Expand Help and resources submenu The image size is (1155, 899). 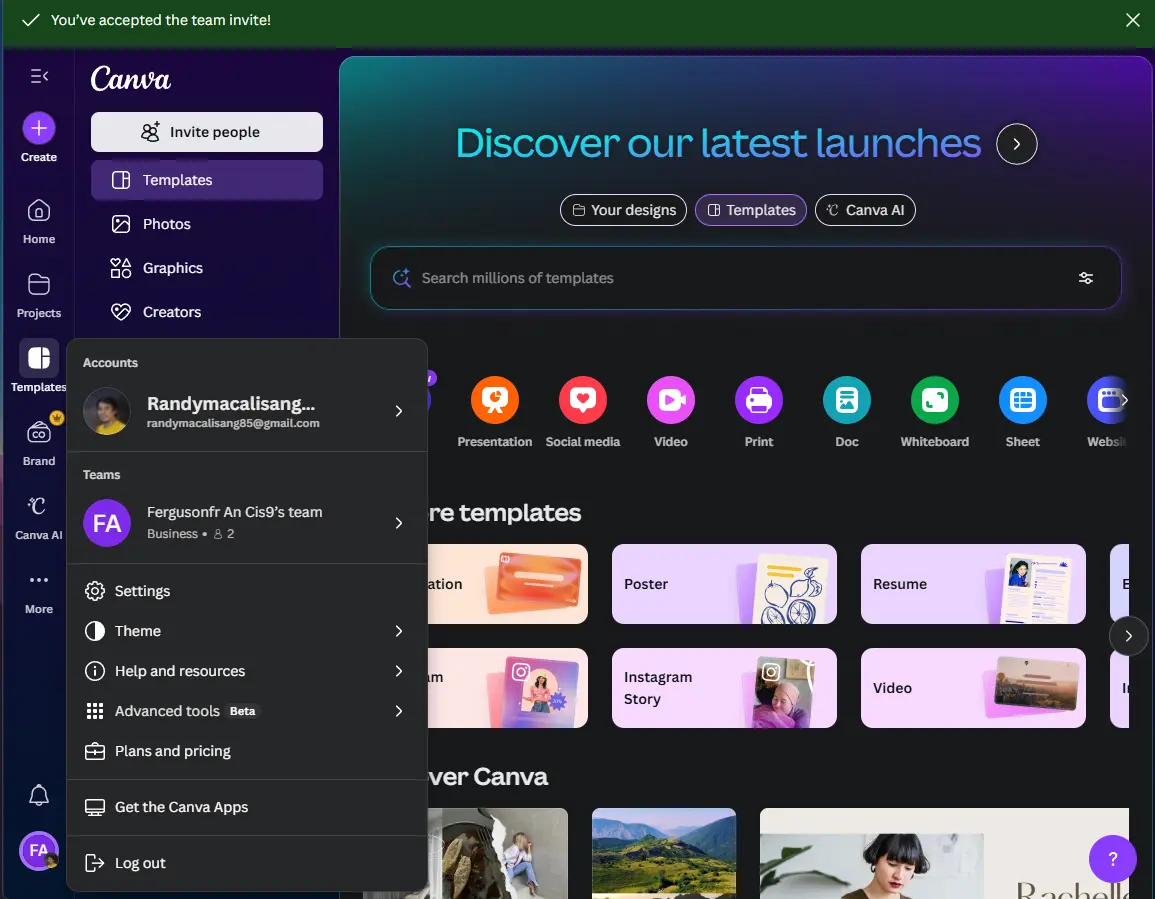(246, 671)
